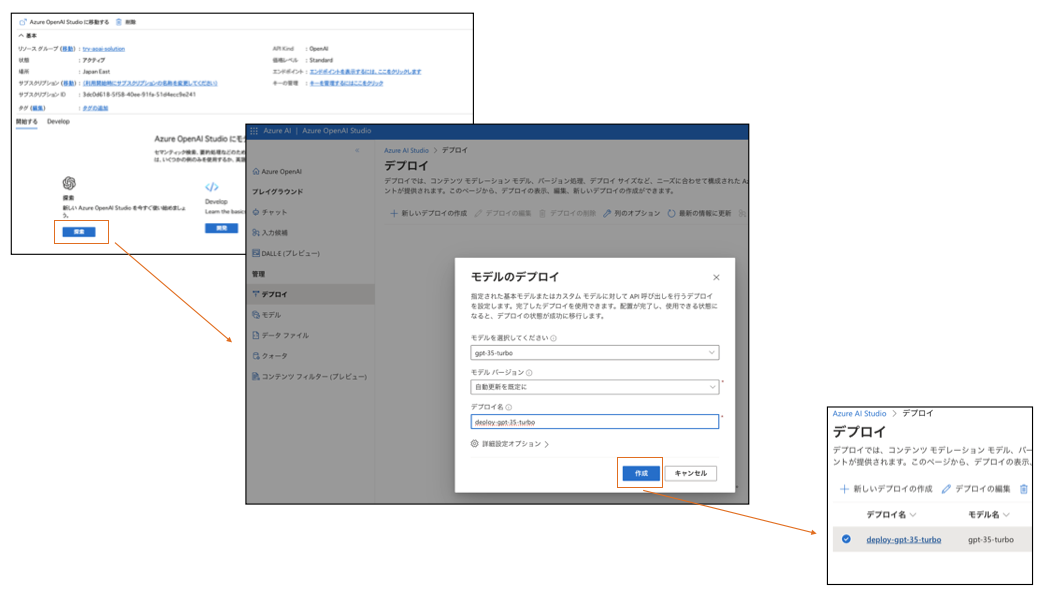Screen dimensions: 1042x593
Task: Click info icon next to モデル バージョン
Action: pyautogui.click(x=529, y=373)
